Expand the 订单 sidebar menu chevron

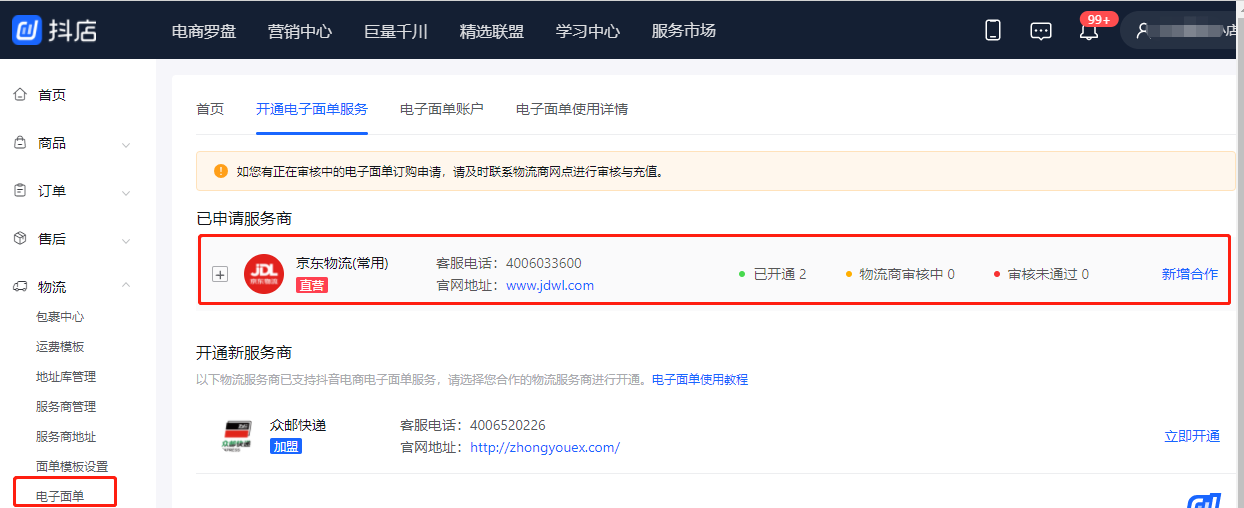coord(126,192)
